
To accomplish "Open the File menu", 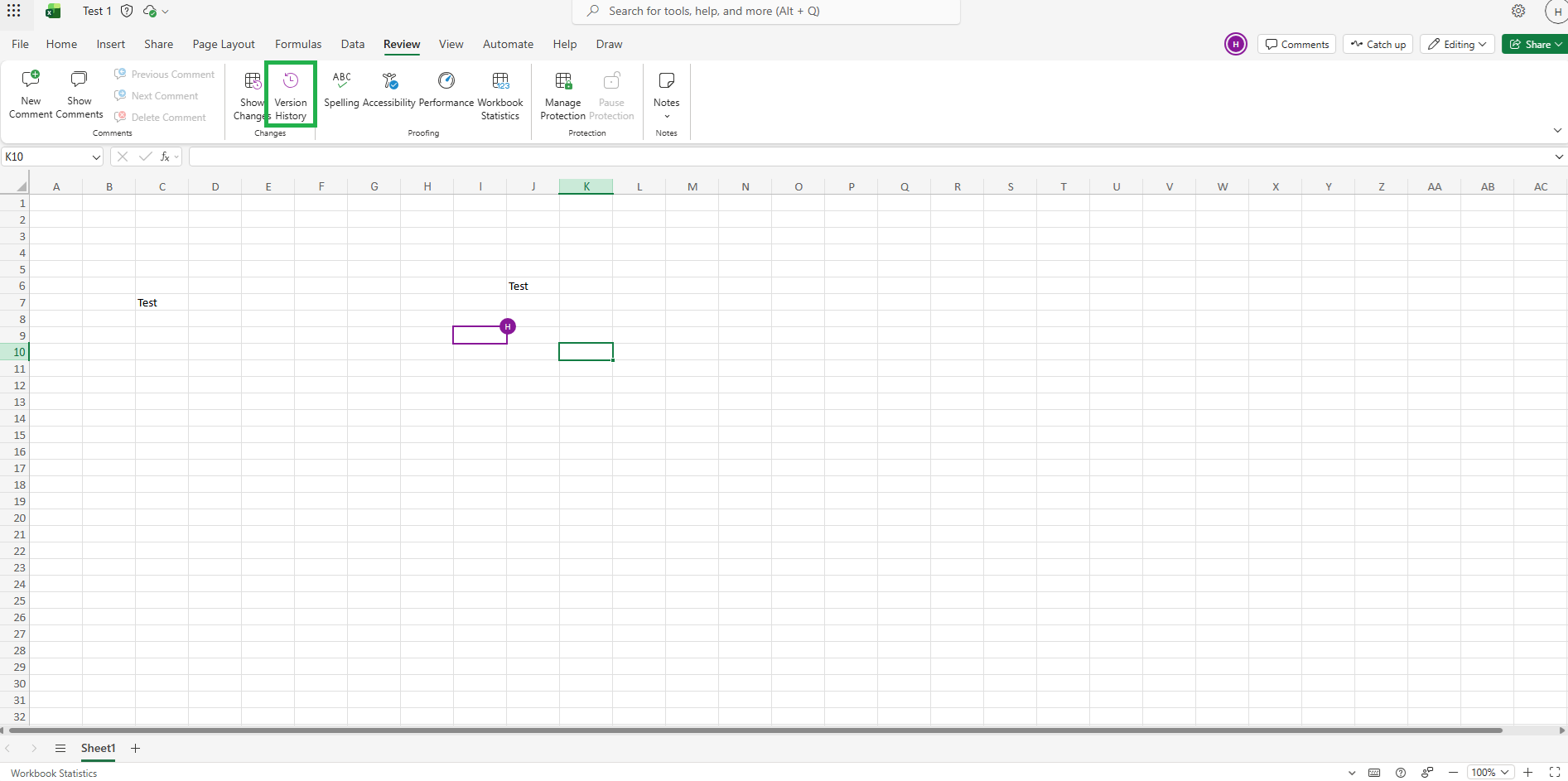I will 21,44.
